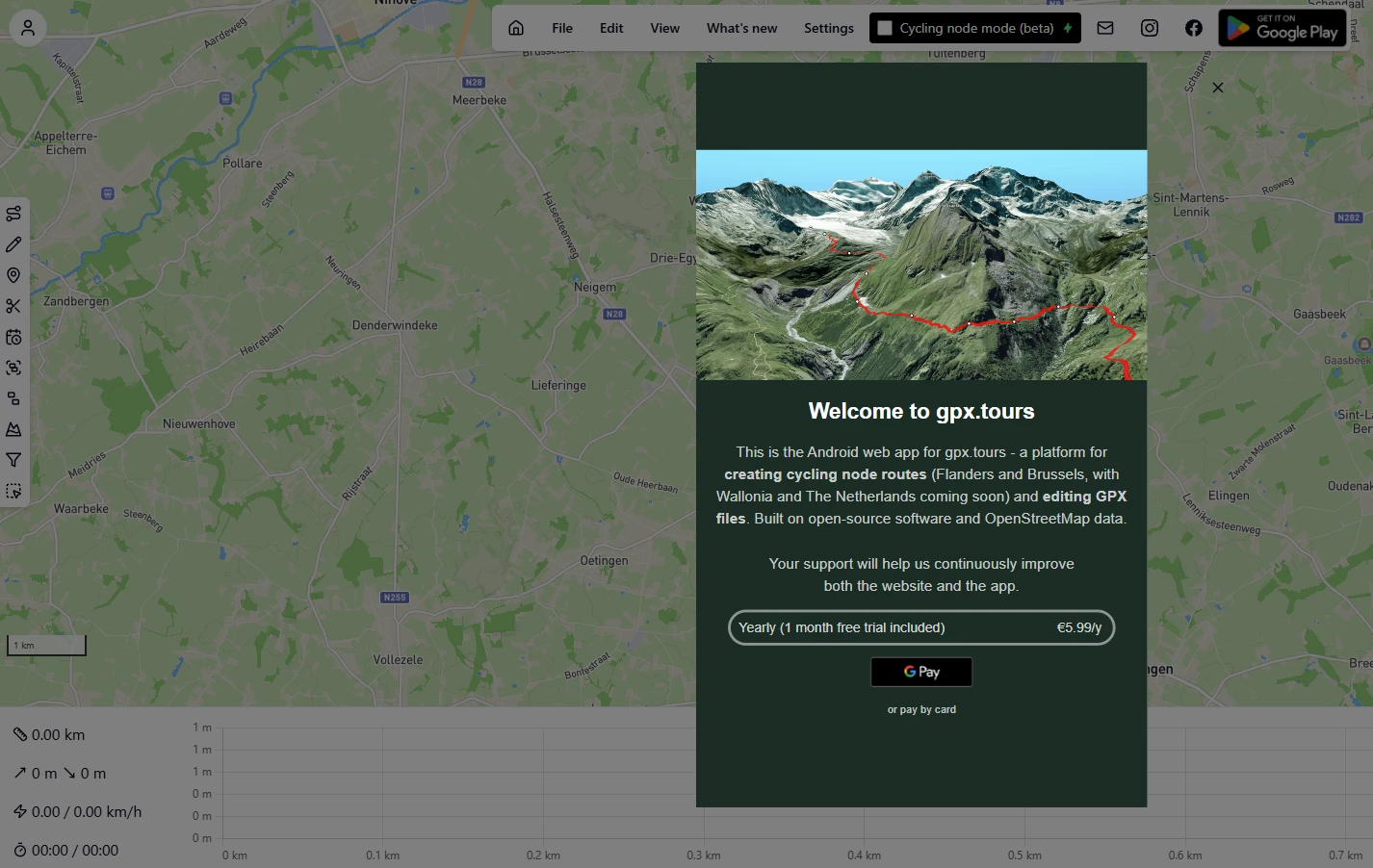Click the elevation gain 0 m statistic
Viewport: 1373px width, 868px height.
point(36,773)
